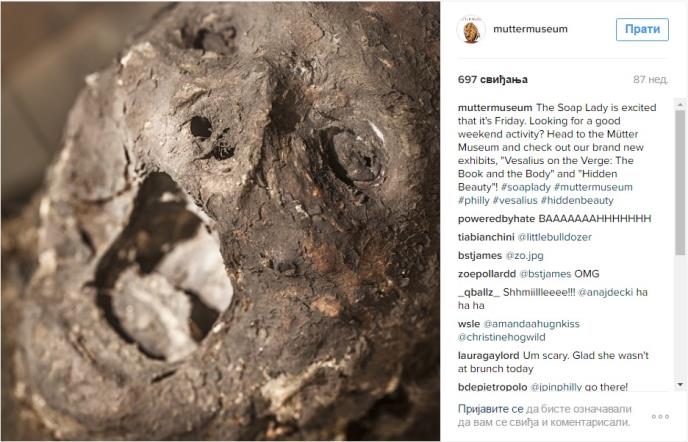
Task: Open the three-dots more options menu
Action: 660,417
